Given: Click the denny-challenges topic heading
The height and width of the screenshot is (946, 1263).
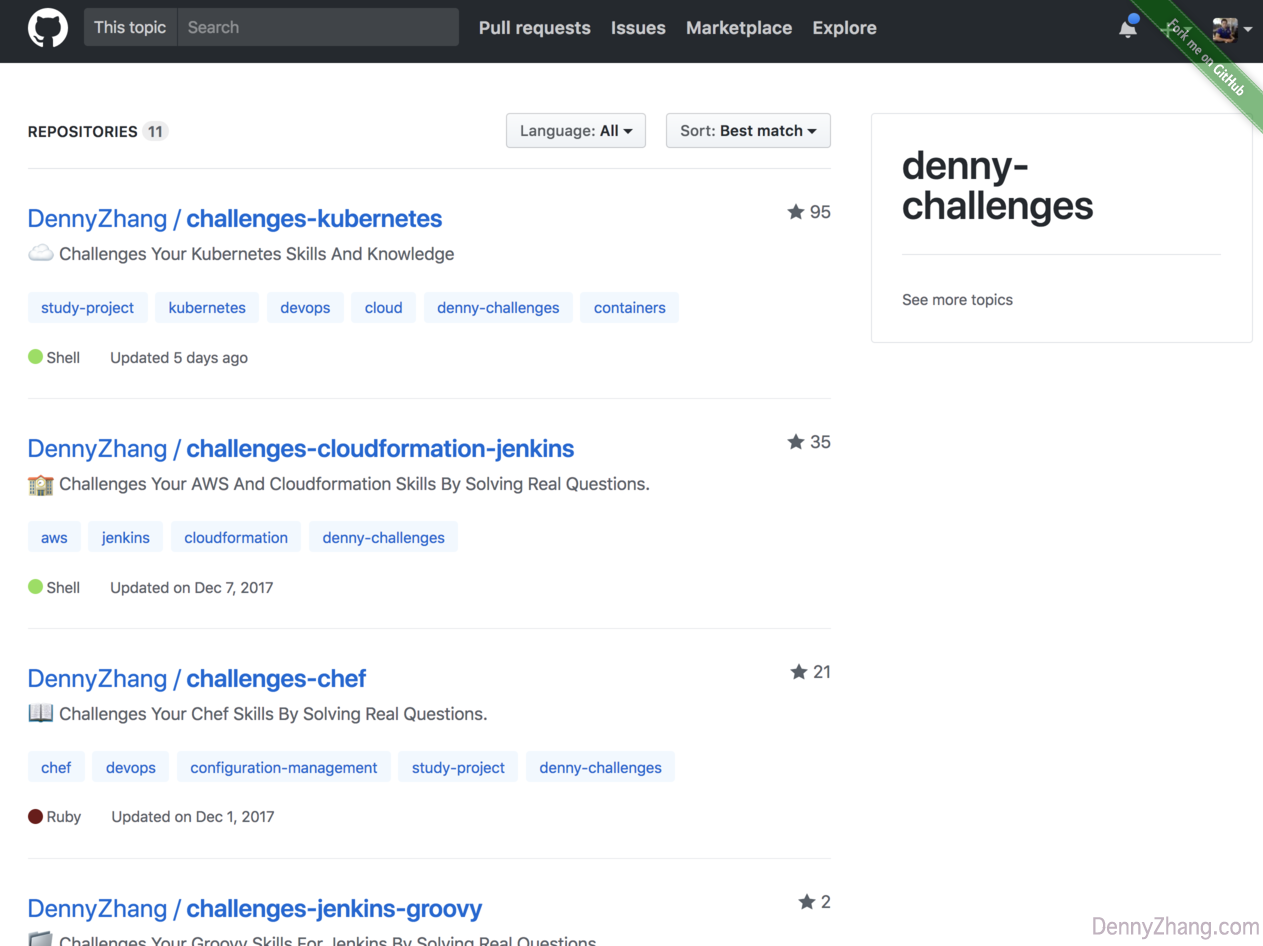Looking at the screenshot, I should pos(998,185).
